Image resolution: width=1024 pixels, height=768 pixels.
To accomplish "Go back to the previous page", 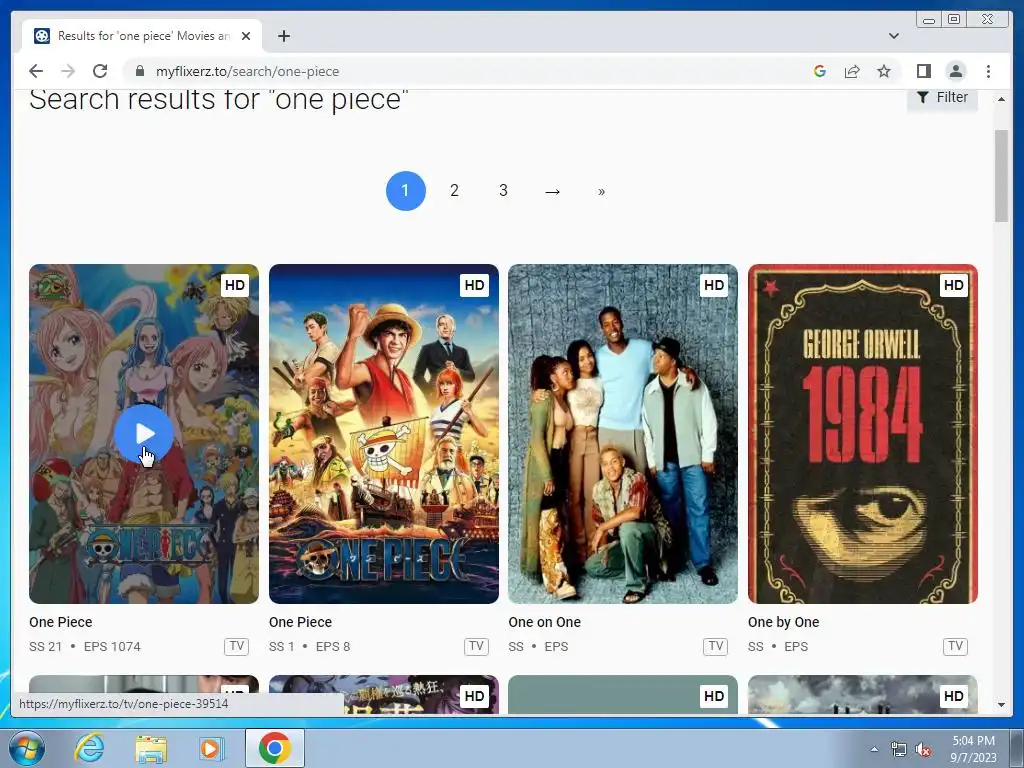I will (36, 71).
